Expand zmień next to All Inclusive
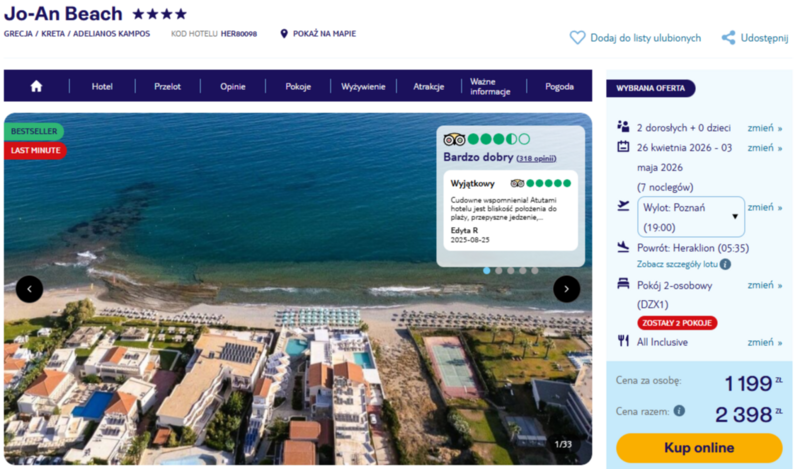Screen dimensions: 800x469 765,342
